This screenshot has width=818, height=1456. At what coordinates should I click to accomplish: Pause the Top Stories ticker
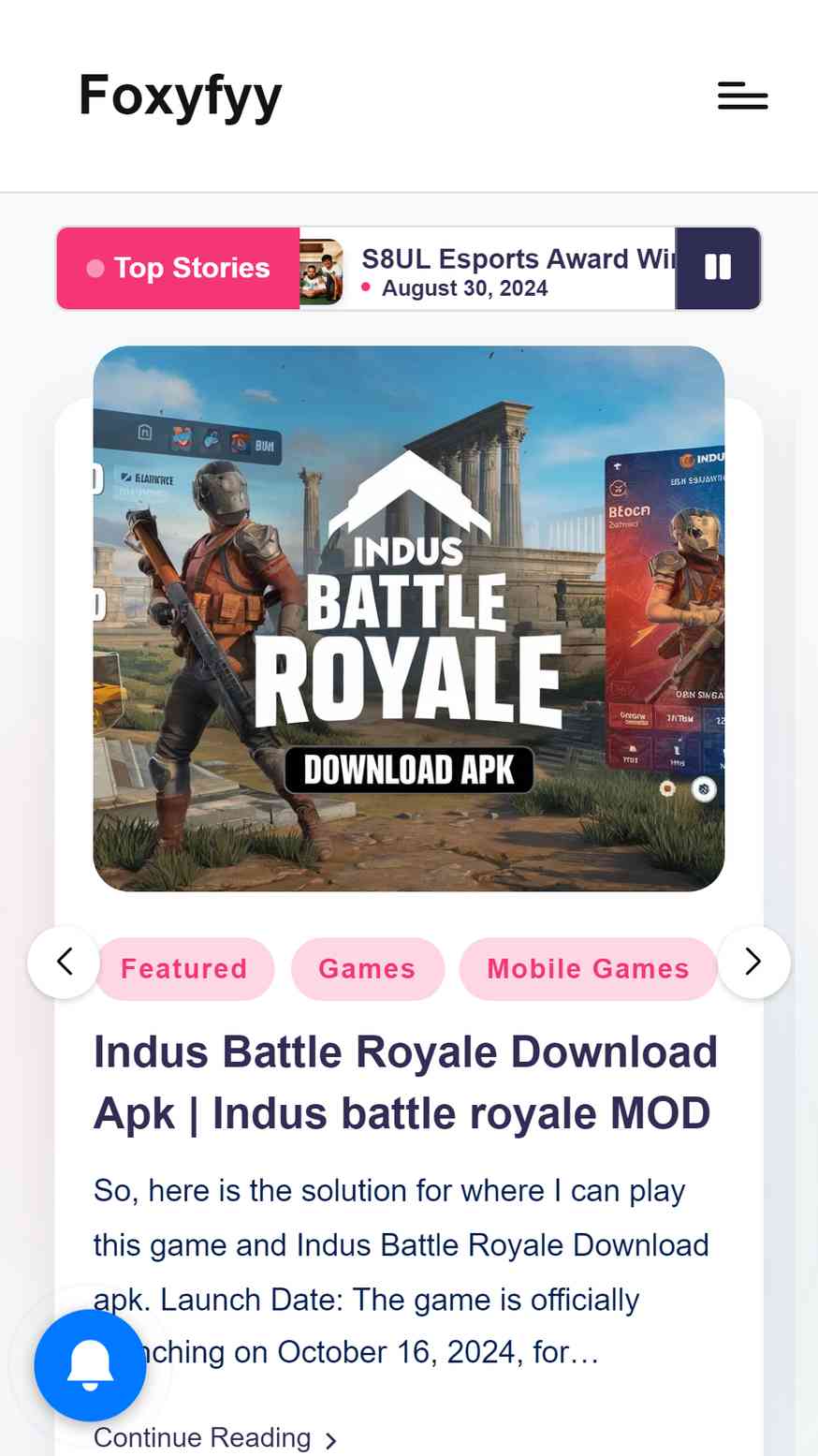[718, 268]
